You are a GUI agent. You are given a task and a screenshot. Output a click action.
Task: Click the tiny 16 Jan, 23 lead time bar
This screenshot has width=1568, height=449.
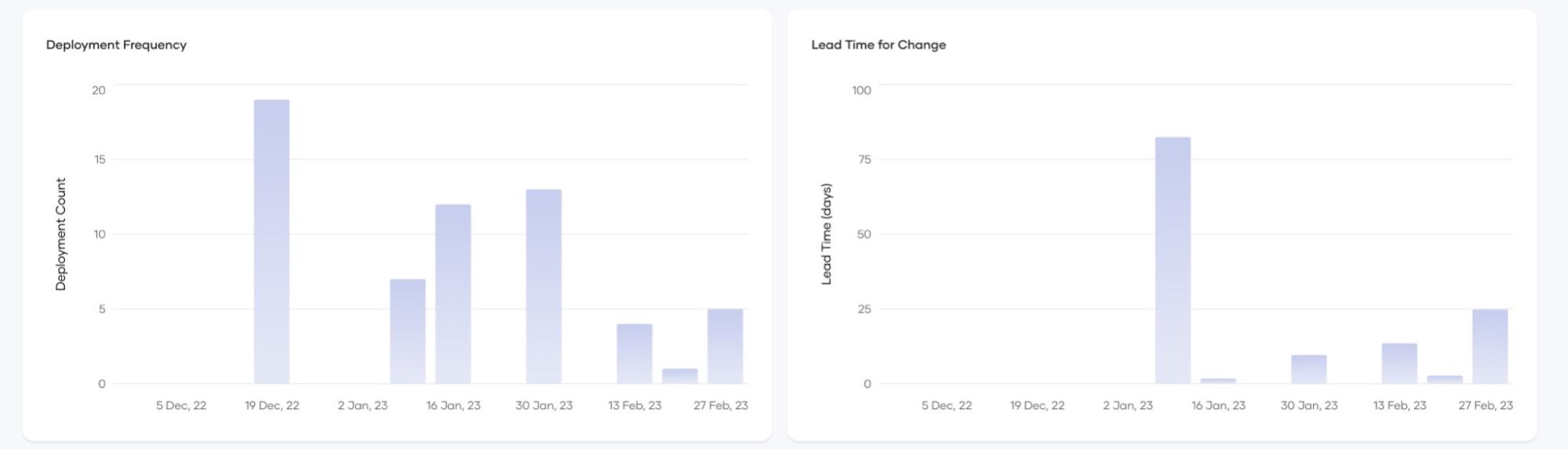coord(1218,381)
